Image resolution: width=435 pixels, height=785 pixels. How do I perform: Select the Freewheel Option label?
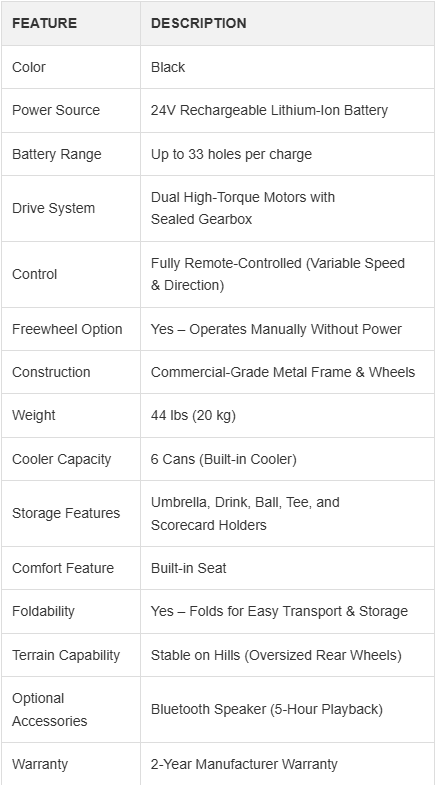pyautogui.click(x=67, y=329)
